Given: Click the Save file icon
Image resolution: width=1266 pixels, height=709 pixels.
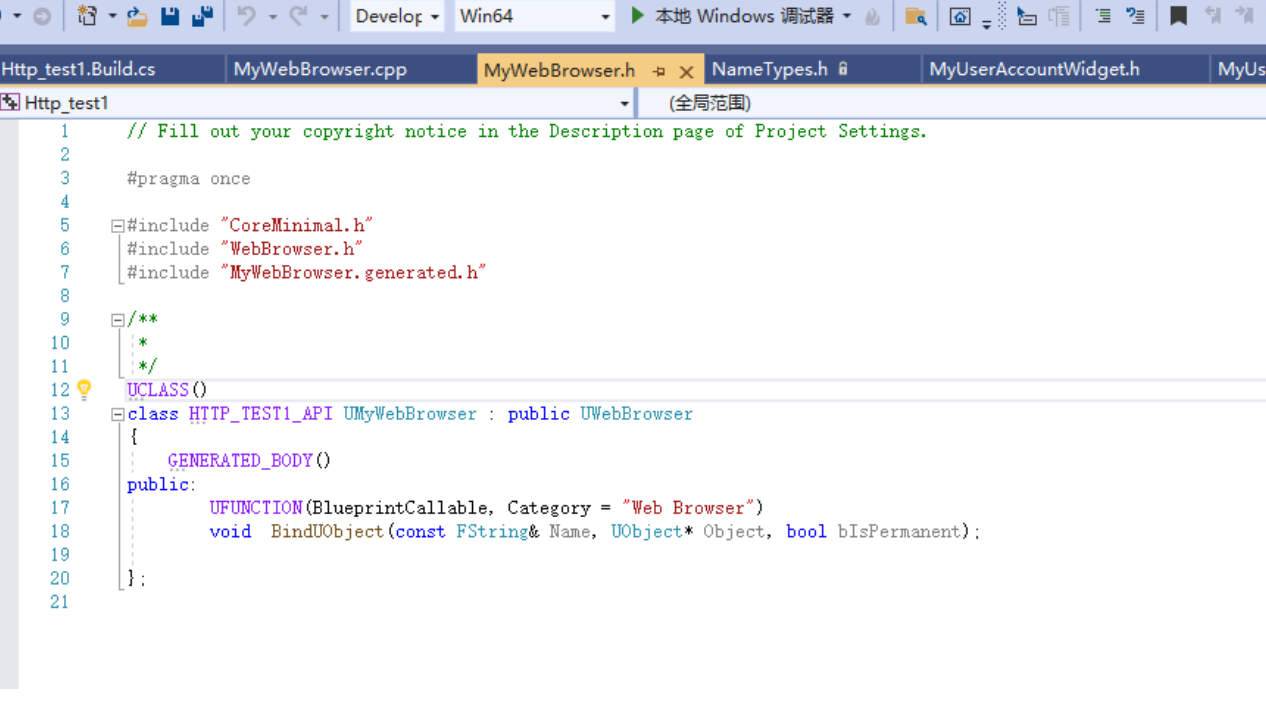Looking at the screenshot, I should [x=170, y=17].
